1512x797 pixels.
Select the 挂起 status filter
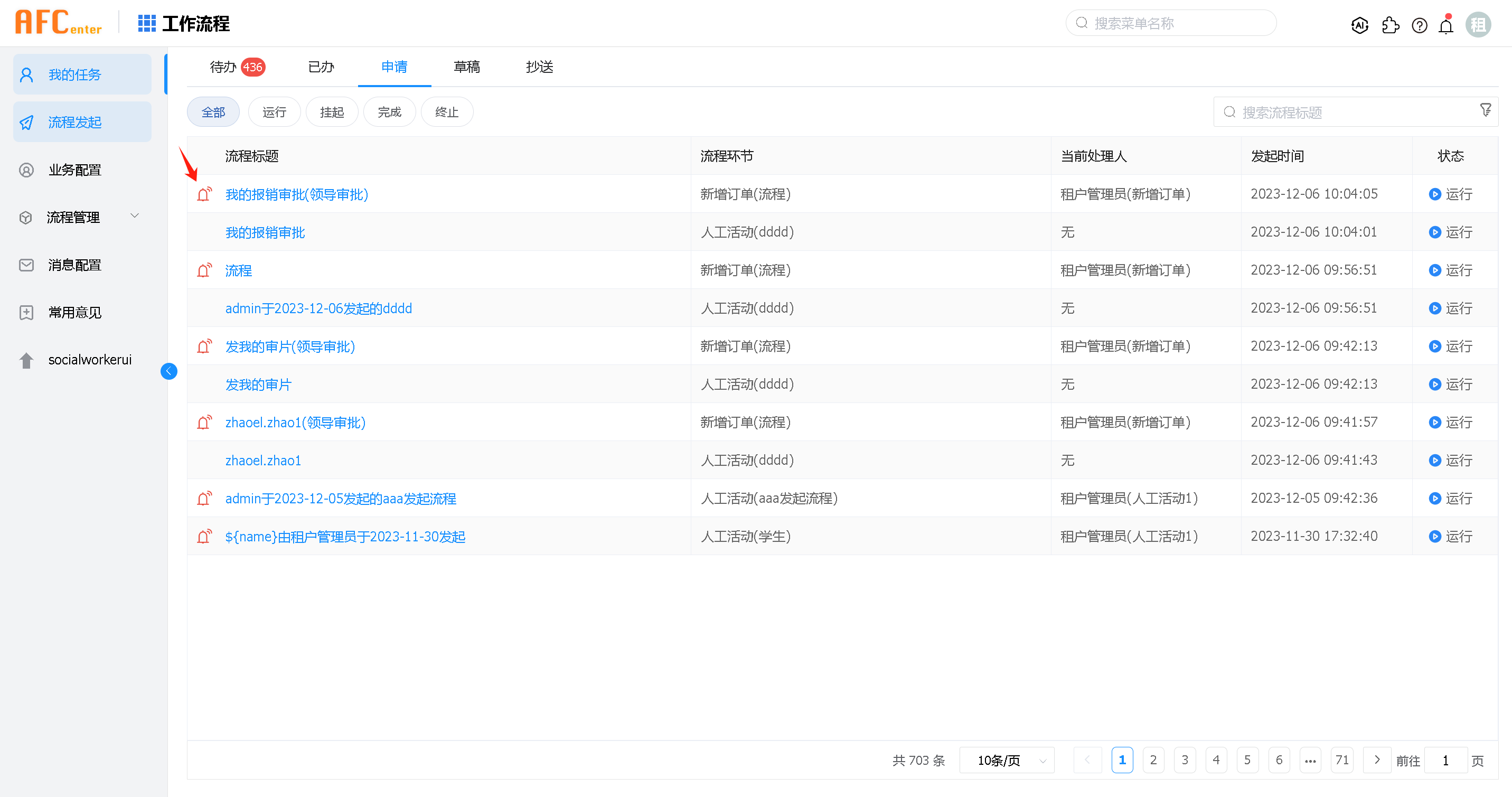pyautogui.click(x=332, y=112)
